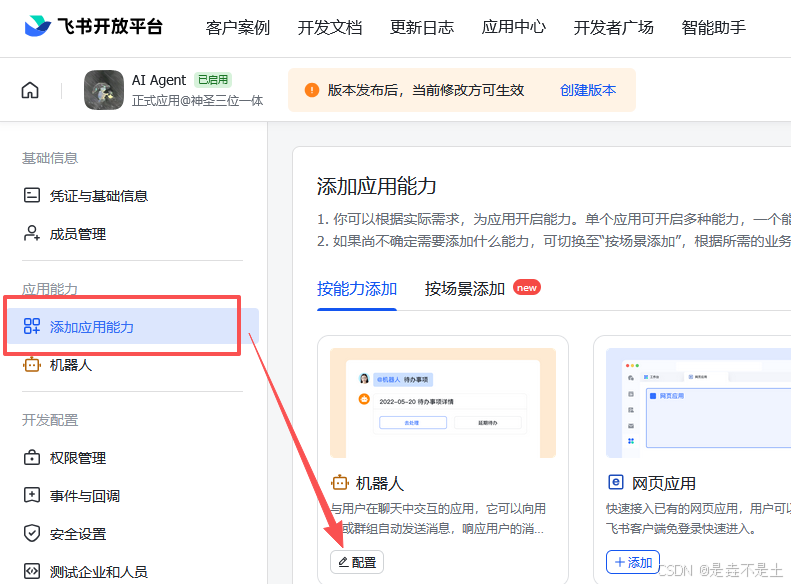This screenshot has width=791, height=584.
Task: Click 正式应用@神圣三位一体 subtitle text
Action: (x=197, y=100)
